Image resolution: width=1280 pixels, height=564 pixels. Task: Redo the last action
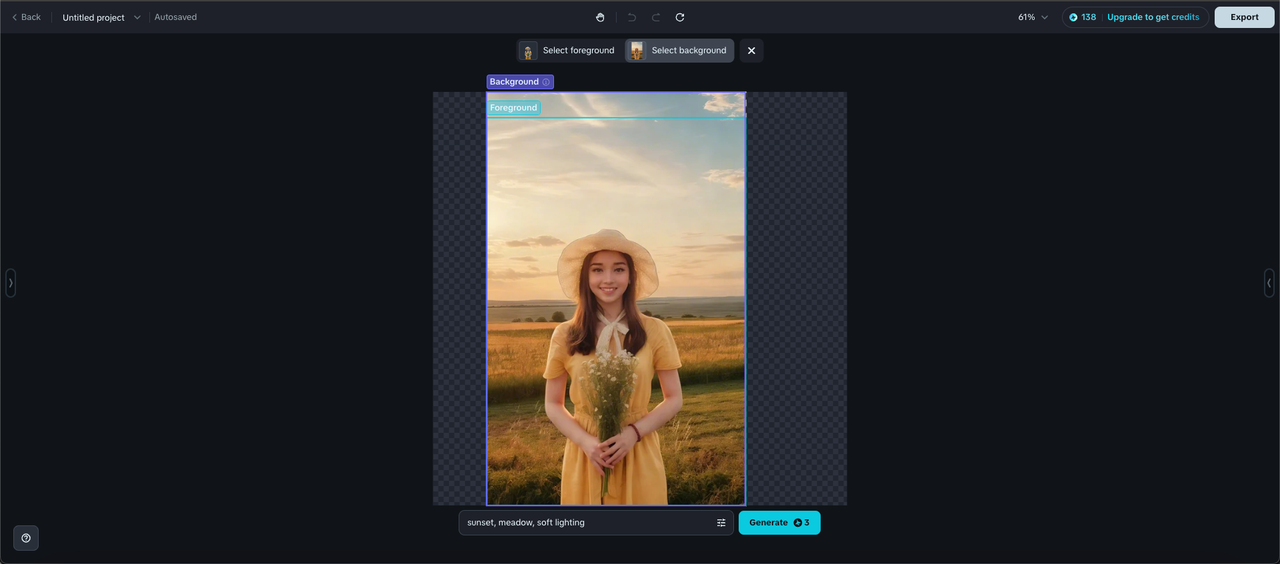point(656,17)
